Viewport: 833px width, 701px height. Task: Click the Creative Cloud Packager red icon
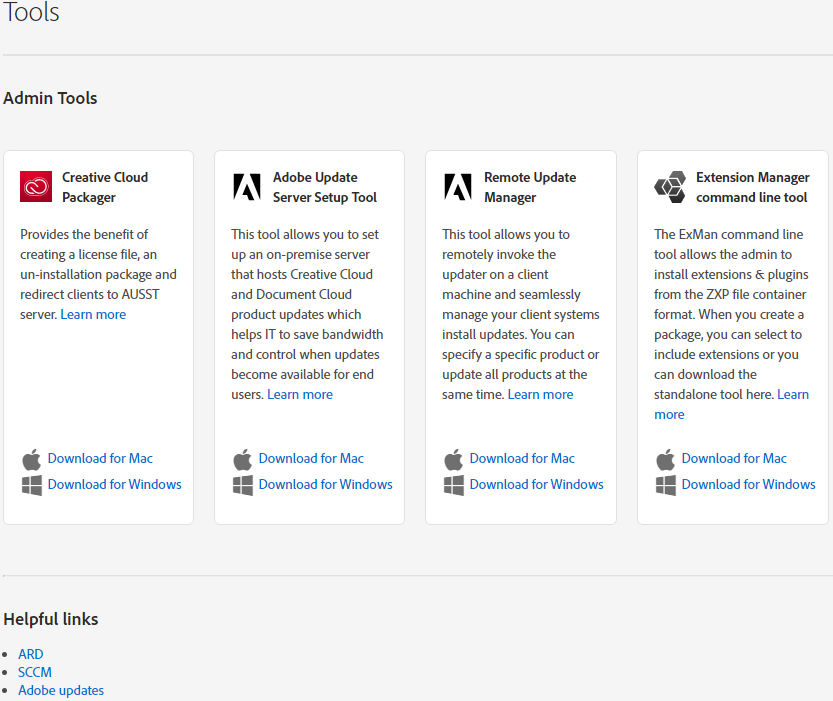[x=36, y=187]
